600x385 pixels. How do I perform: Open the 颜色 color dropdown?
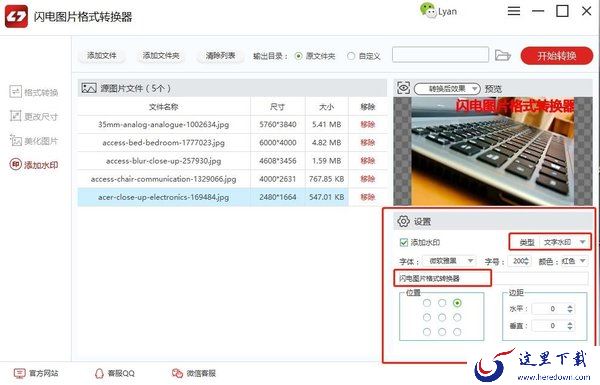click(x=573, y=261)
